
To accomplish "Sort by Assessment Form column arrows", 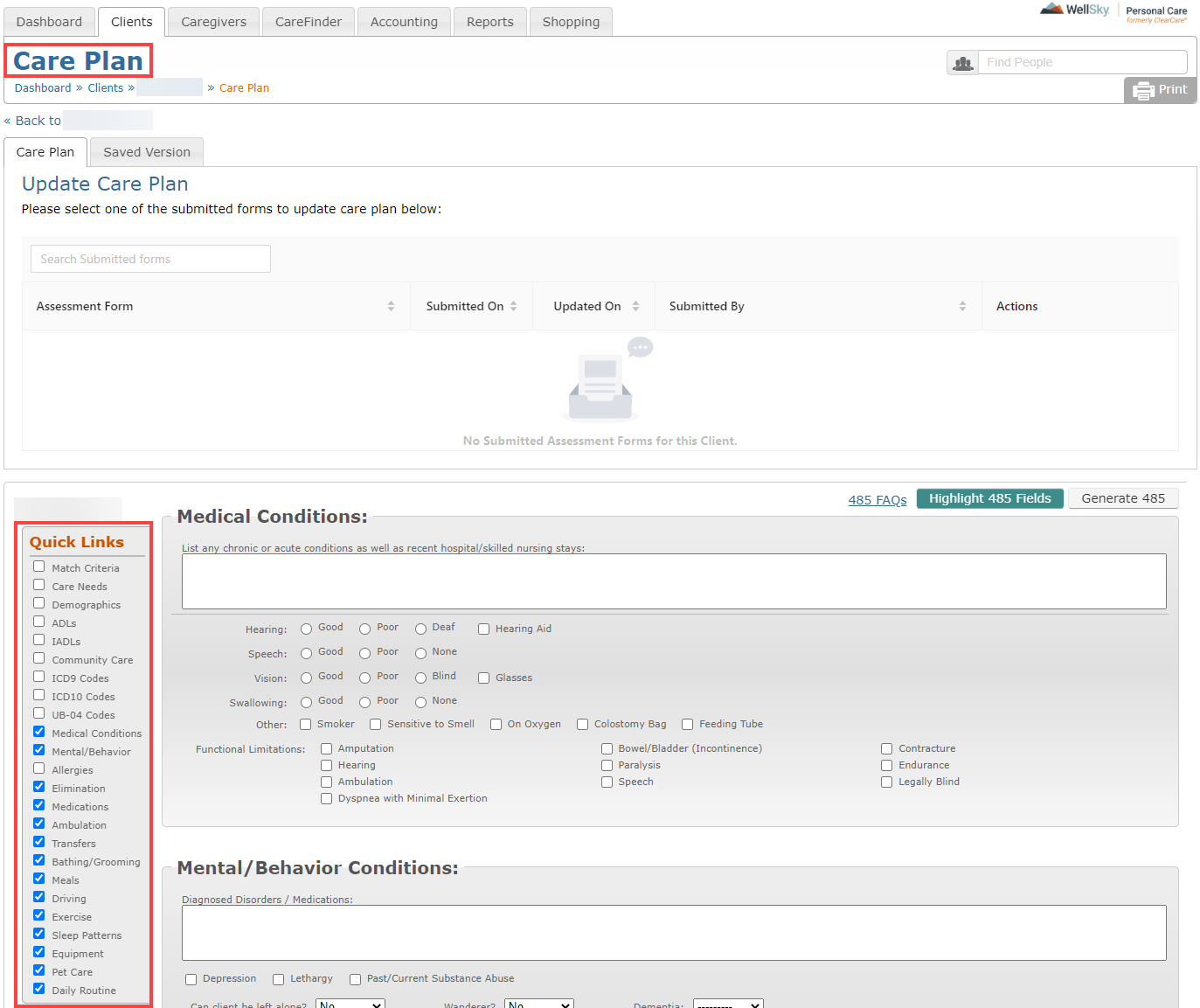I will click(391, 306).
